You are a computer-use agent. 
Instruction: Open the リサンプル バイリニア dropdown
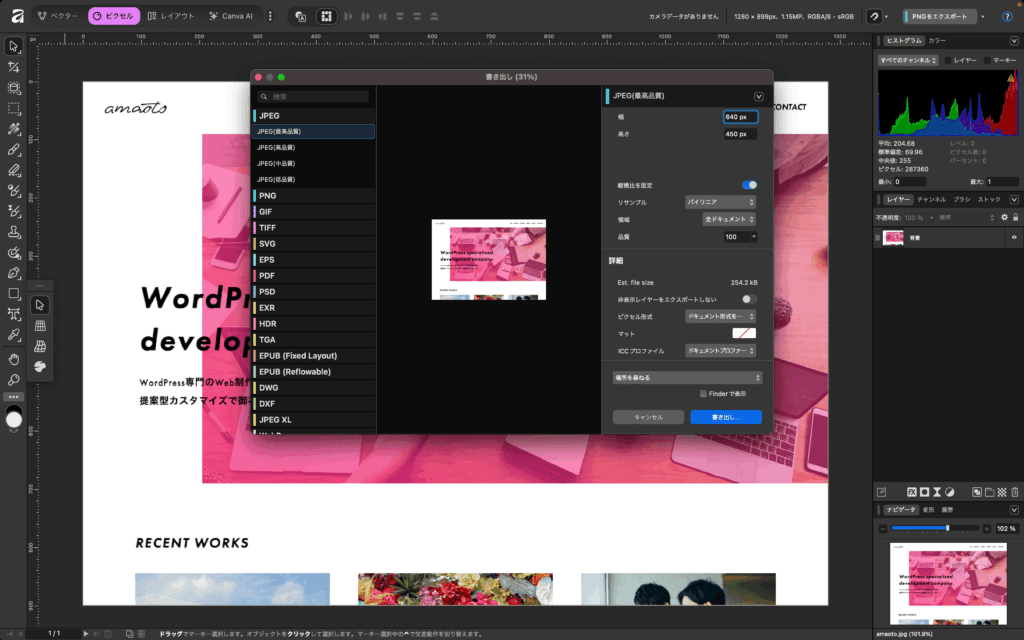click(720, 202)
